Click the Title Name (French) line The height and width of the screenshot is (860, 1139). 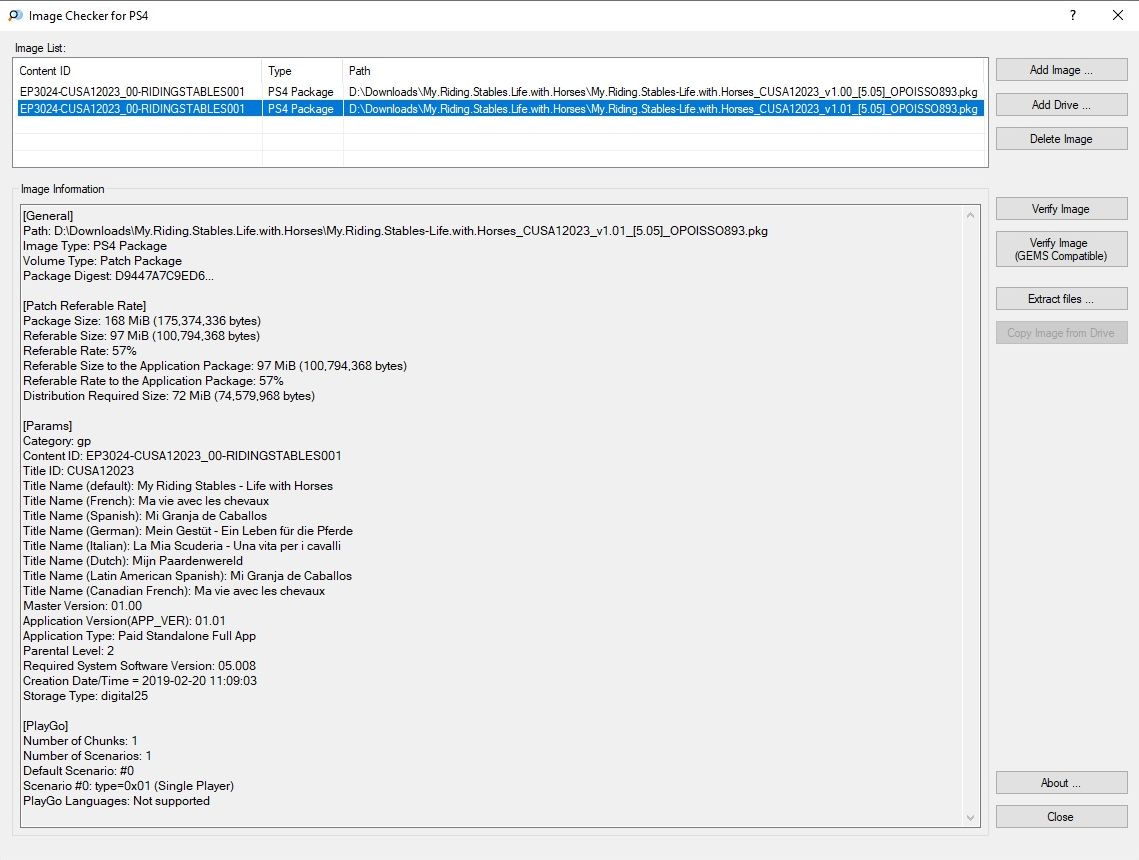click(146, 501)
